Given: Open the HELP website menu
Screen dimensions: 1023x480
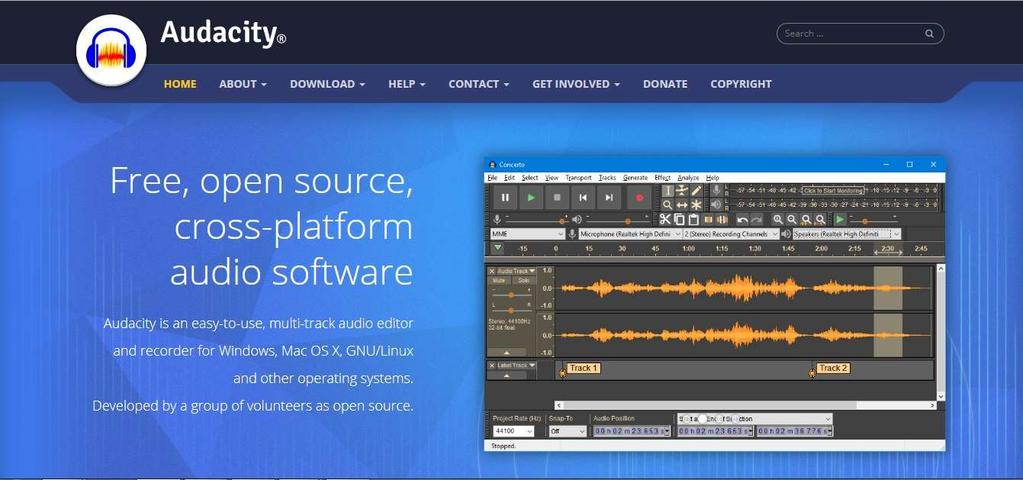Looking at the screenshot, I should [x=406, y=84].
